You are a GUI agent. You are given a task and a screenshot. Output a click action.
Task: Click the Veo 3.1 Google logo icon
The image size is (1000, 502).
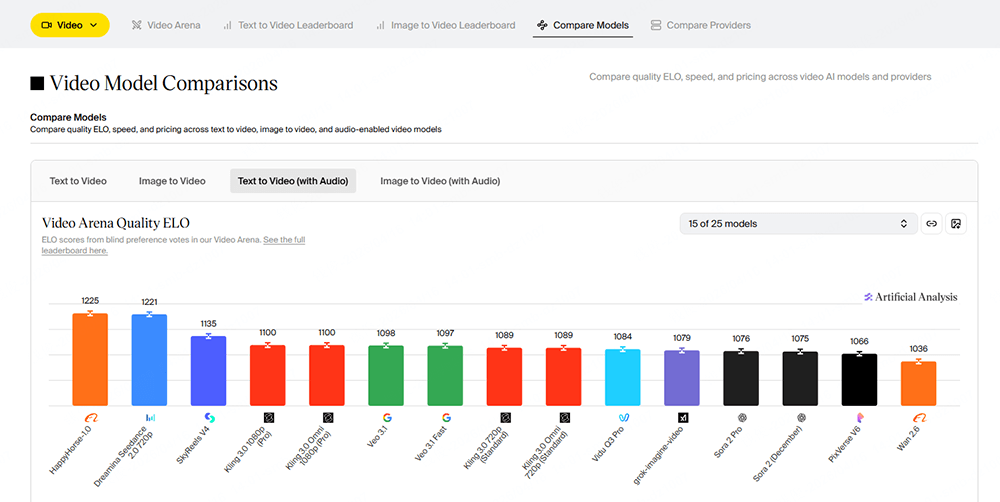click(x=386, y=418)
